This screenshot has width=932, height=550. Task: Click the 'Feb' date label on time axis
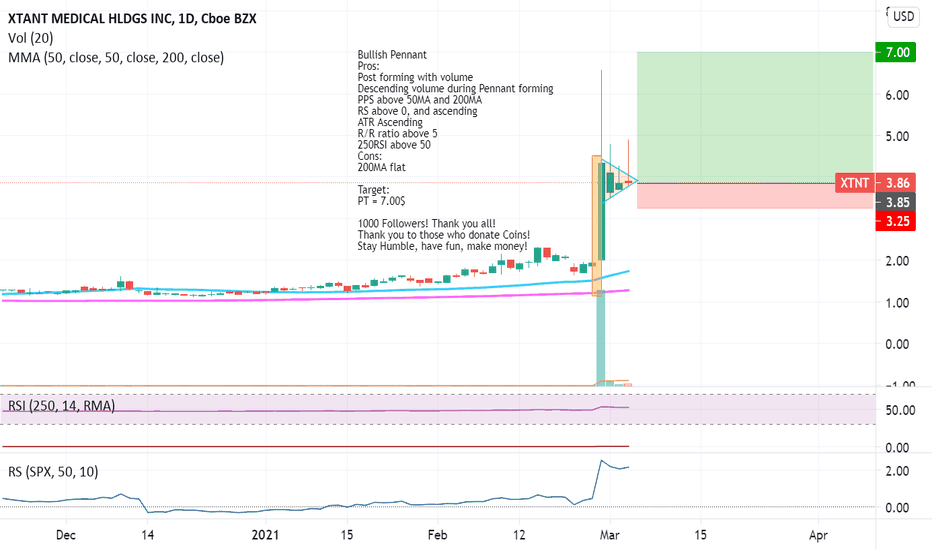point(437,535)
